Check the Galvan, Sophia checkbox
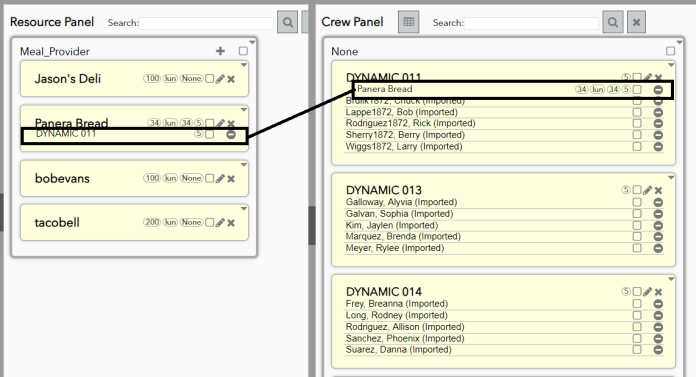 point(637,214)
